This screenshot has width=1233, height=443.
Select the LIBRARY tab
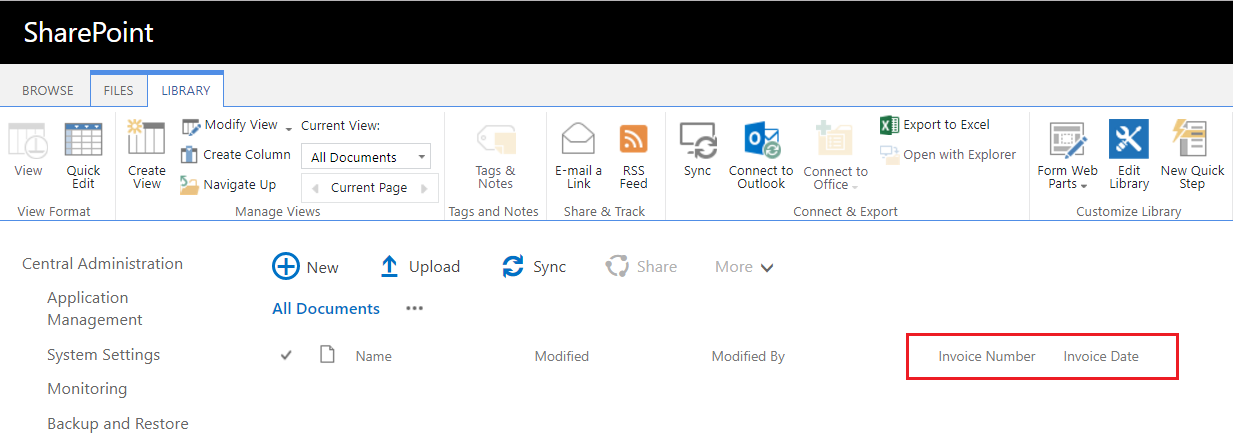click(x=186, y=90)
